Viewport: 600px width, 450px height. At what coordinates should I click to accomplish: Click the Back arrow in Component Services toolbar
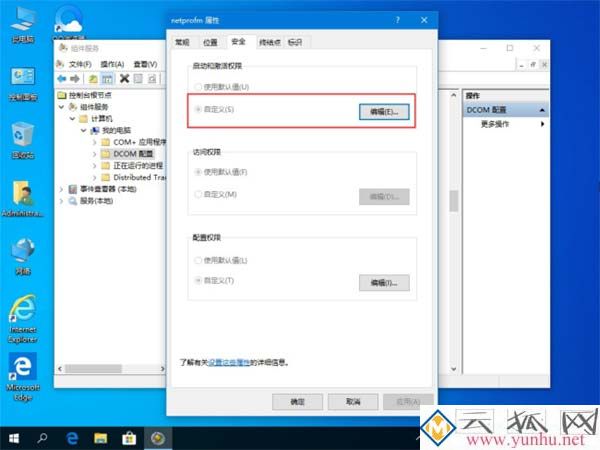[x=62, y=79]
